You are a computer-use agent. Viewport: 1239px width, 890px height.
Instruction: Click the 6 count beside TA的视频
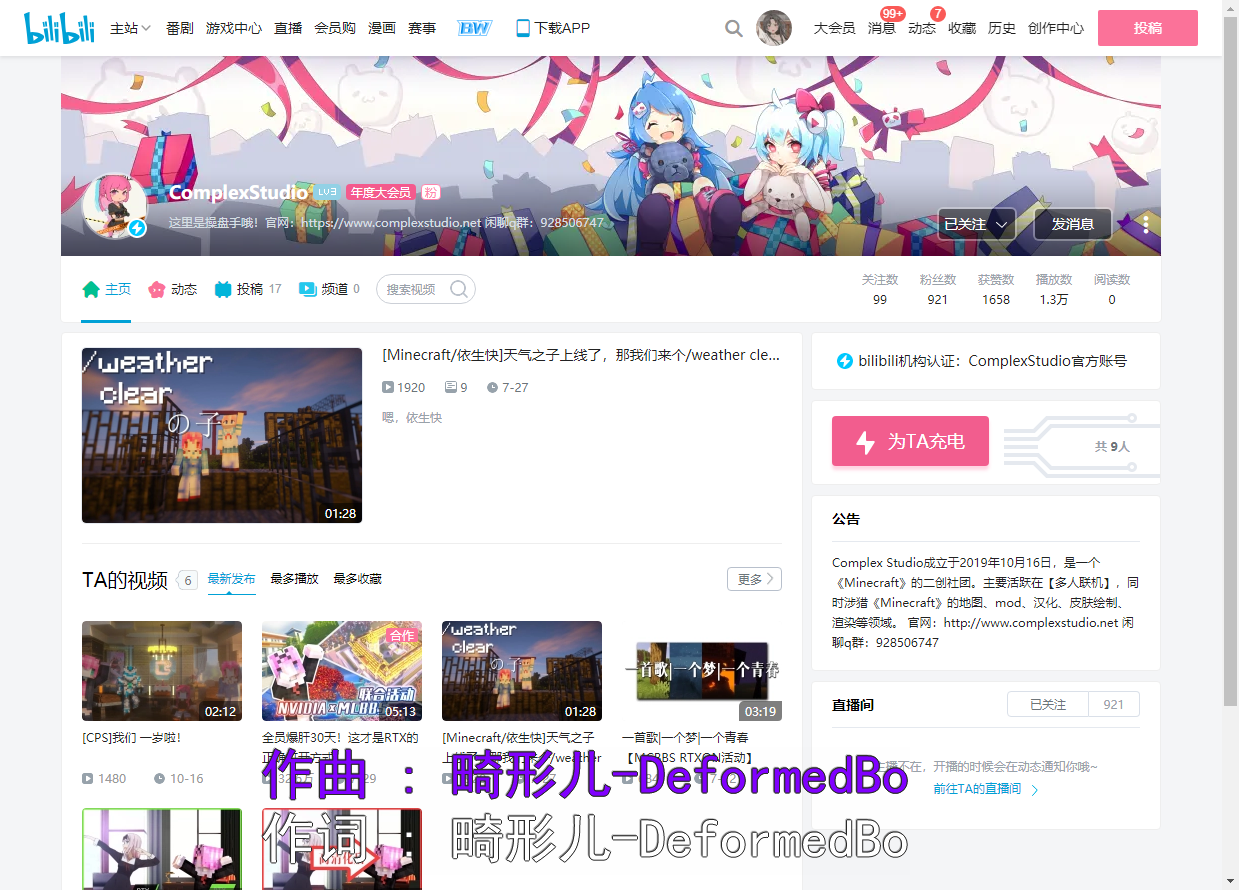187,580
